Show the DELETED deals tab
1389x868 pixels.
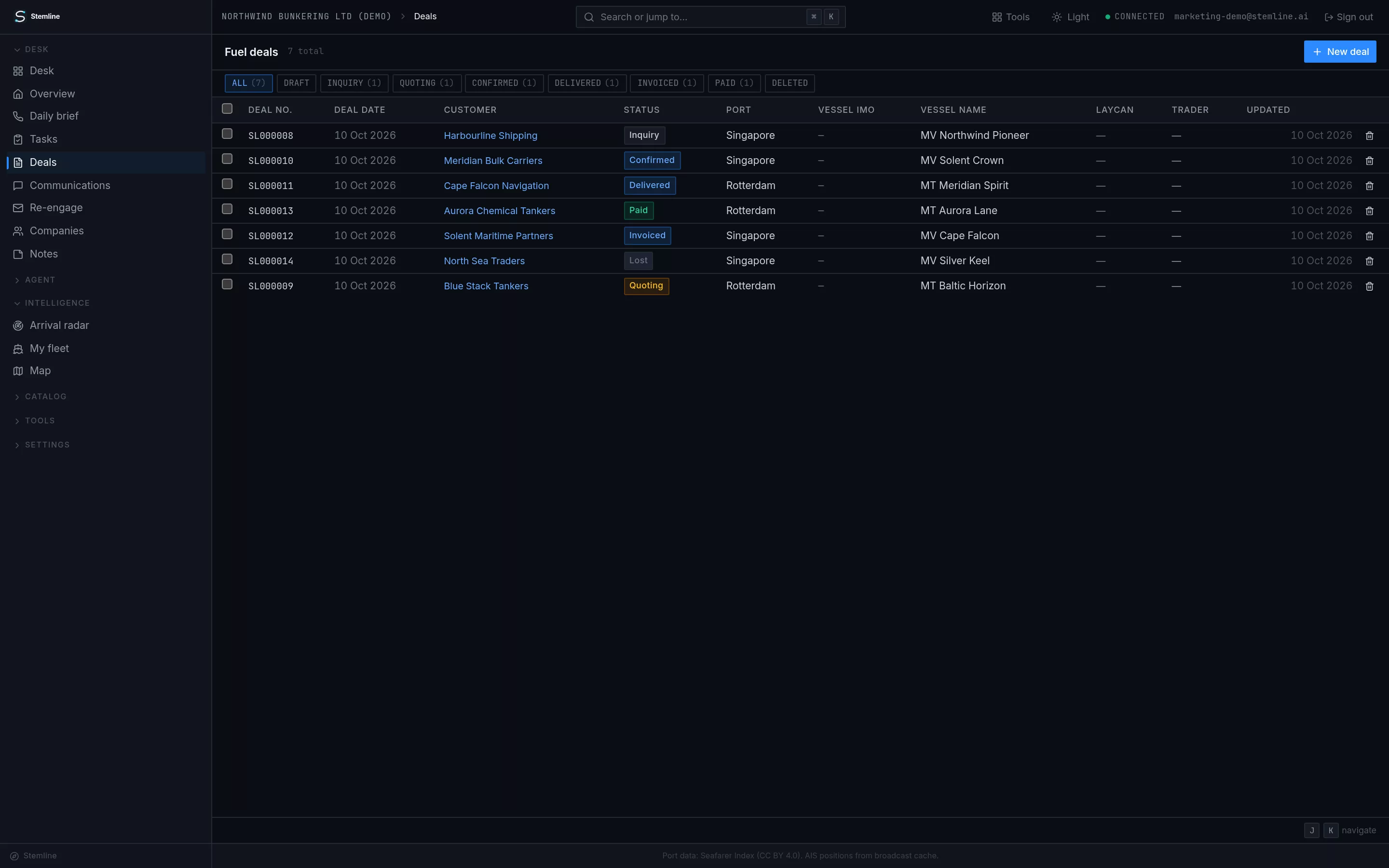click(790, 83)
